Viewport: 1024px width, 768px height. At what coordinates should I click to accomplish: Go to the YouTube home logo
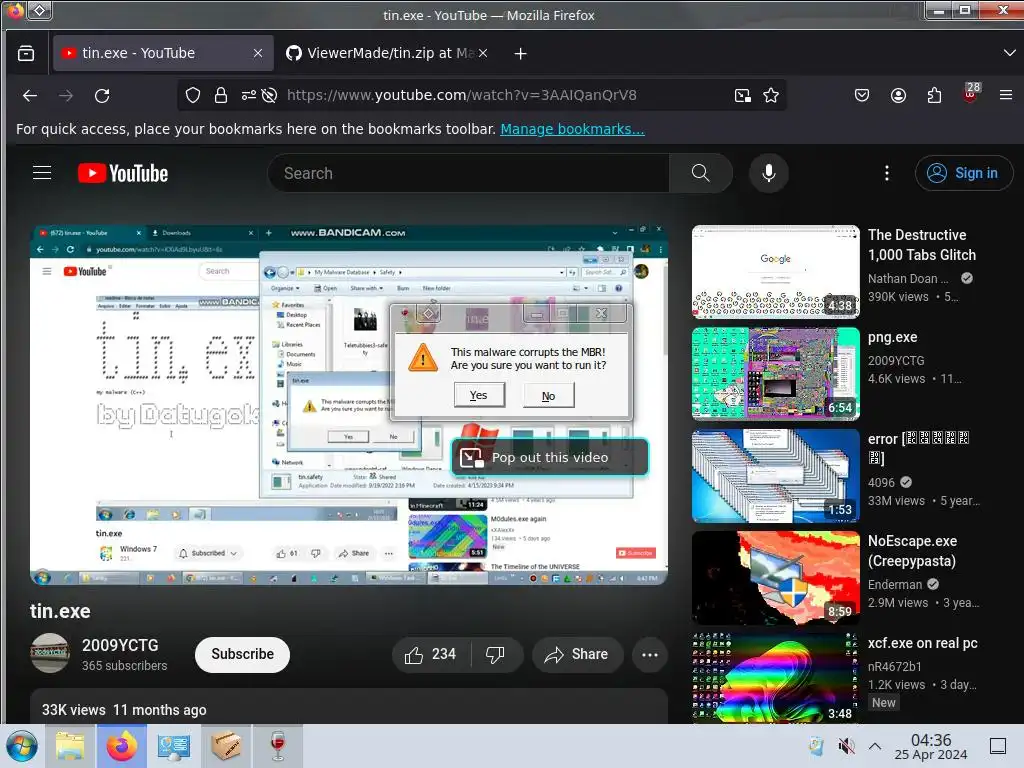(x=123, y=173)
